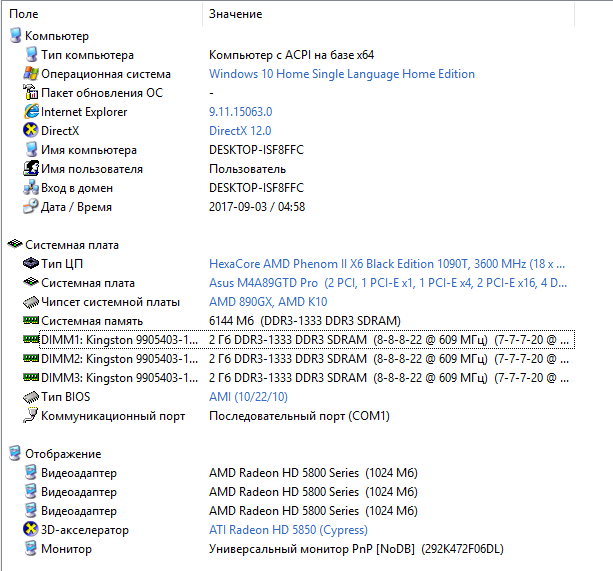Click the Дата / Время clock icon

(x=31, y=206)
